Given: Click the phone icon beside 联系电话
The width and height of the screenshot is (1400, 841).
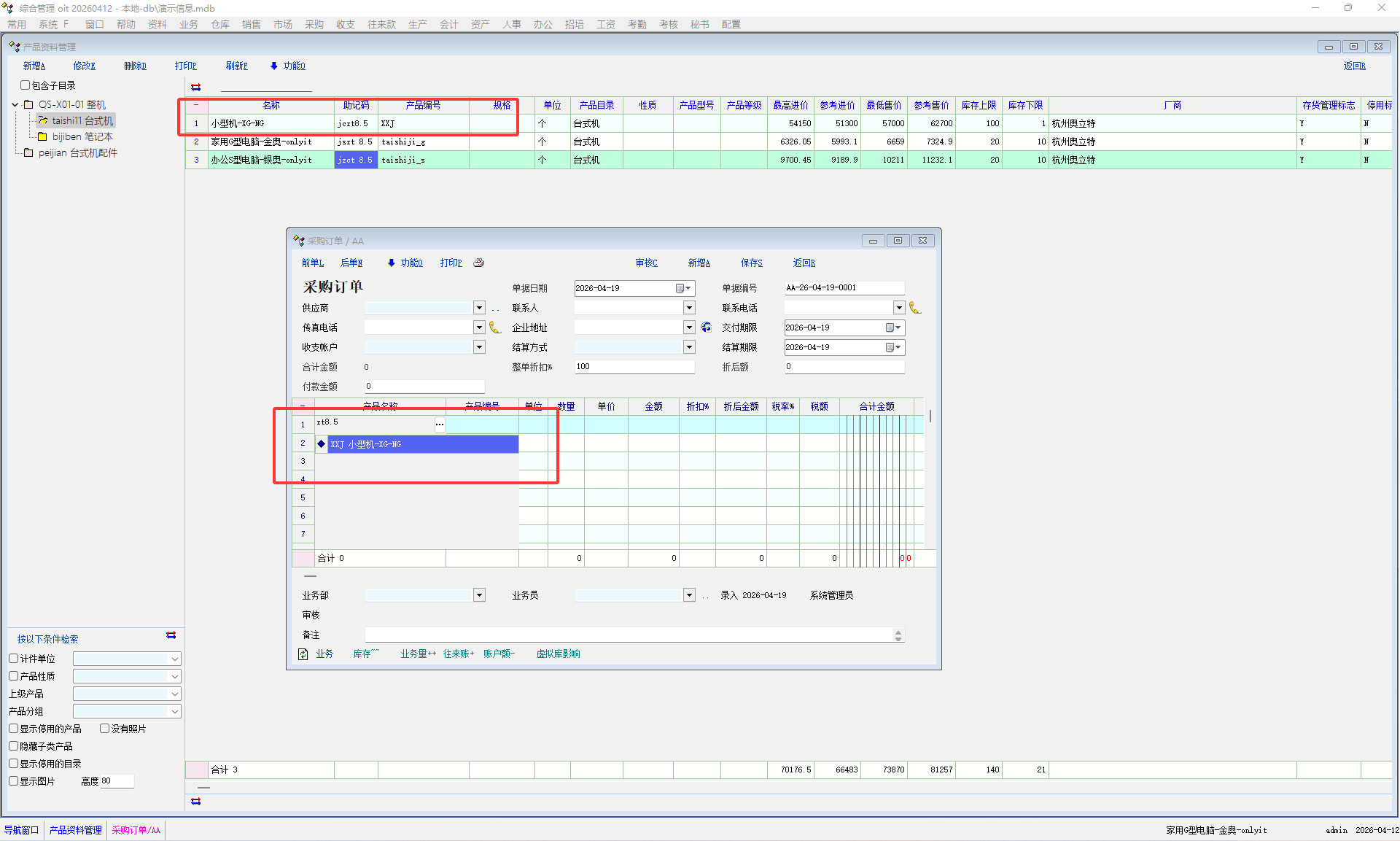Looking at the screenshot, I should coord(914,308).
